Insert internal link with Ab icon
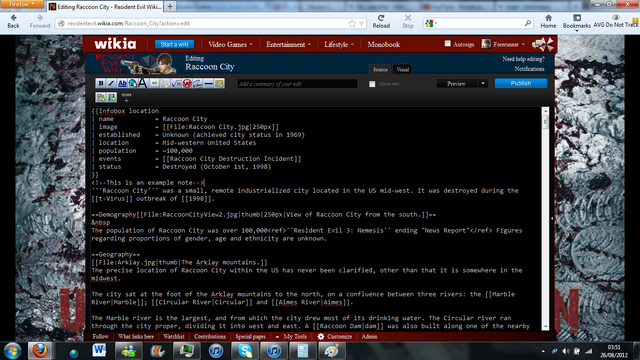The height and width of the screenshot is (360, 640). pyautogui.click(x=122, y=83)
